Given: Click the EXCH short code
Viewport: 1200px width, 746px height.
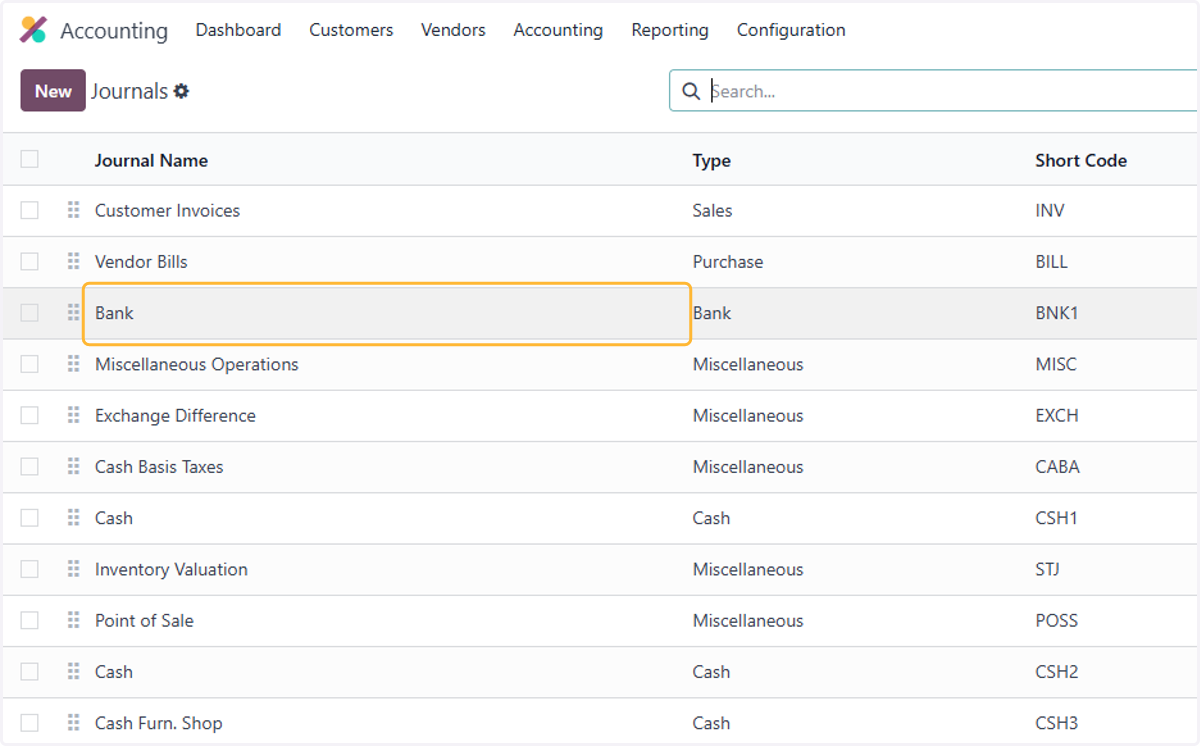Looking at the screenshot, I should (x=1057, y=415).
